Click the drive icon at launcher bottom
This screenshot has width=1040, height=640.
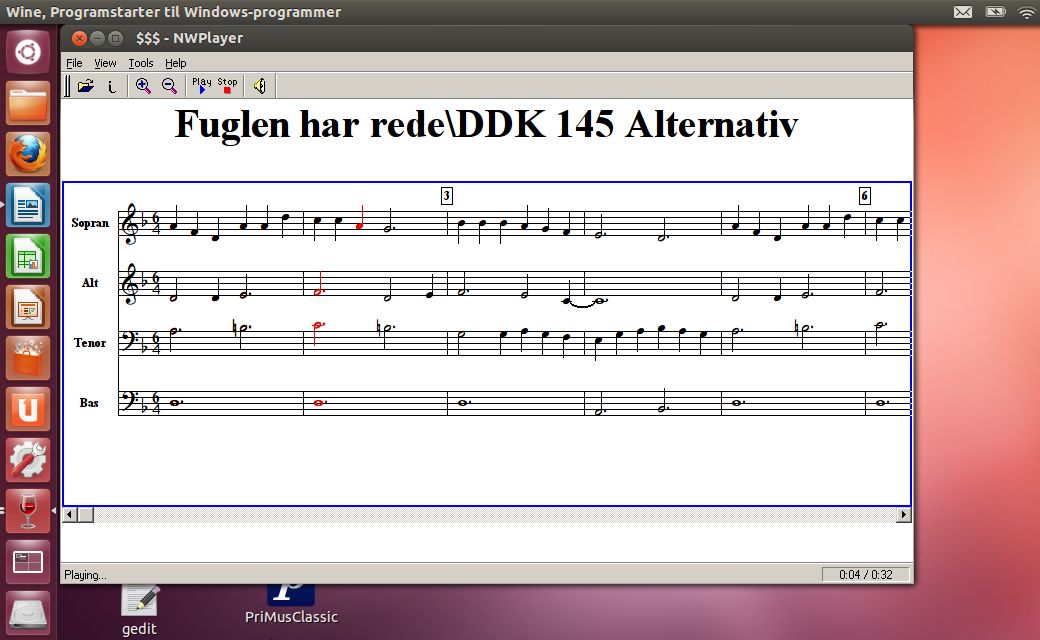click(x=28, y=613)
